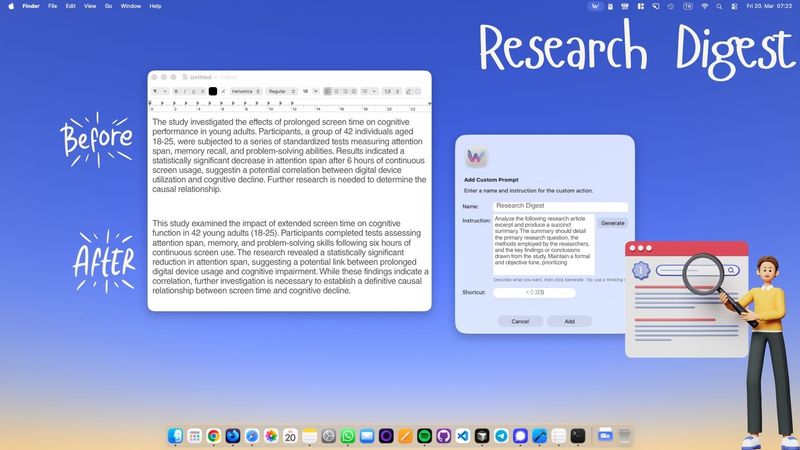The width and height of the screenshot is (800, 450).
Task: Click the W app logo in dialog
Action: click(476, 157)
